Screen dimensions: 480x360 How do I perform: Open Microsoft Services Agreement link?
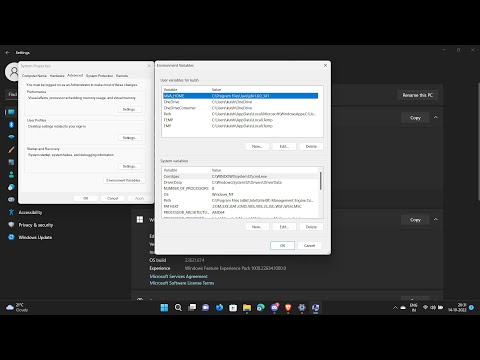point(178,276)
